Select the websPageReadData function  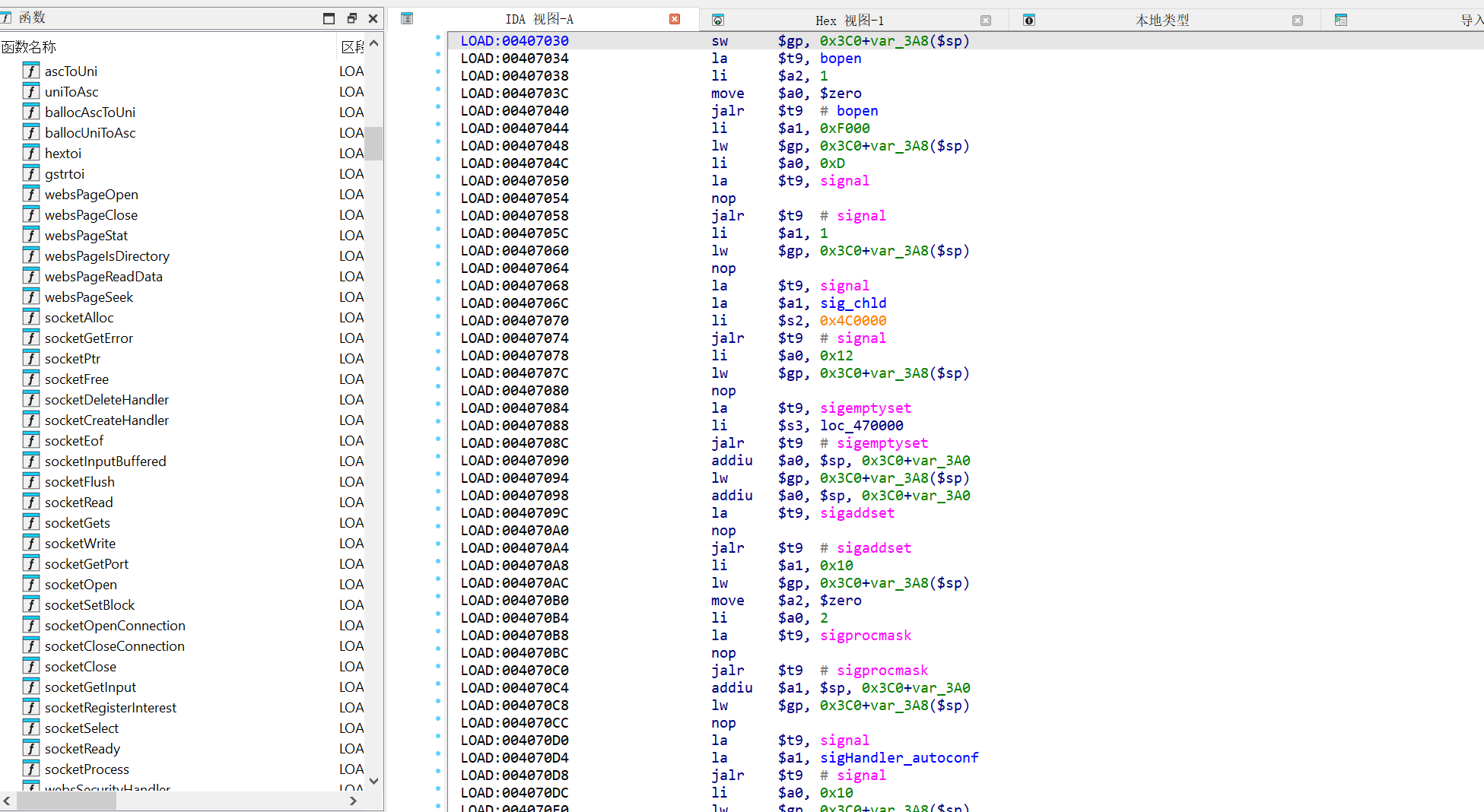coord(103,276)
